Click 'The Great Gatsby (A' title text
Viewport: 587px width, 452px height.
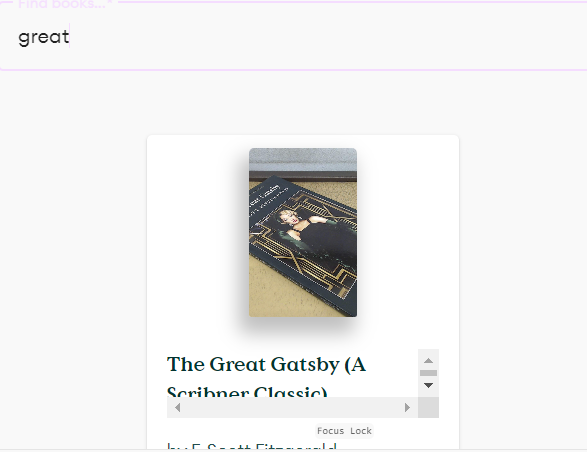coord(266,364)
